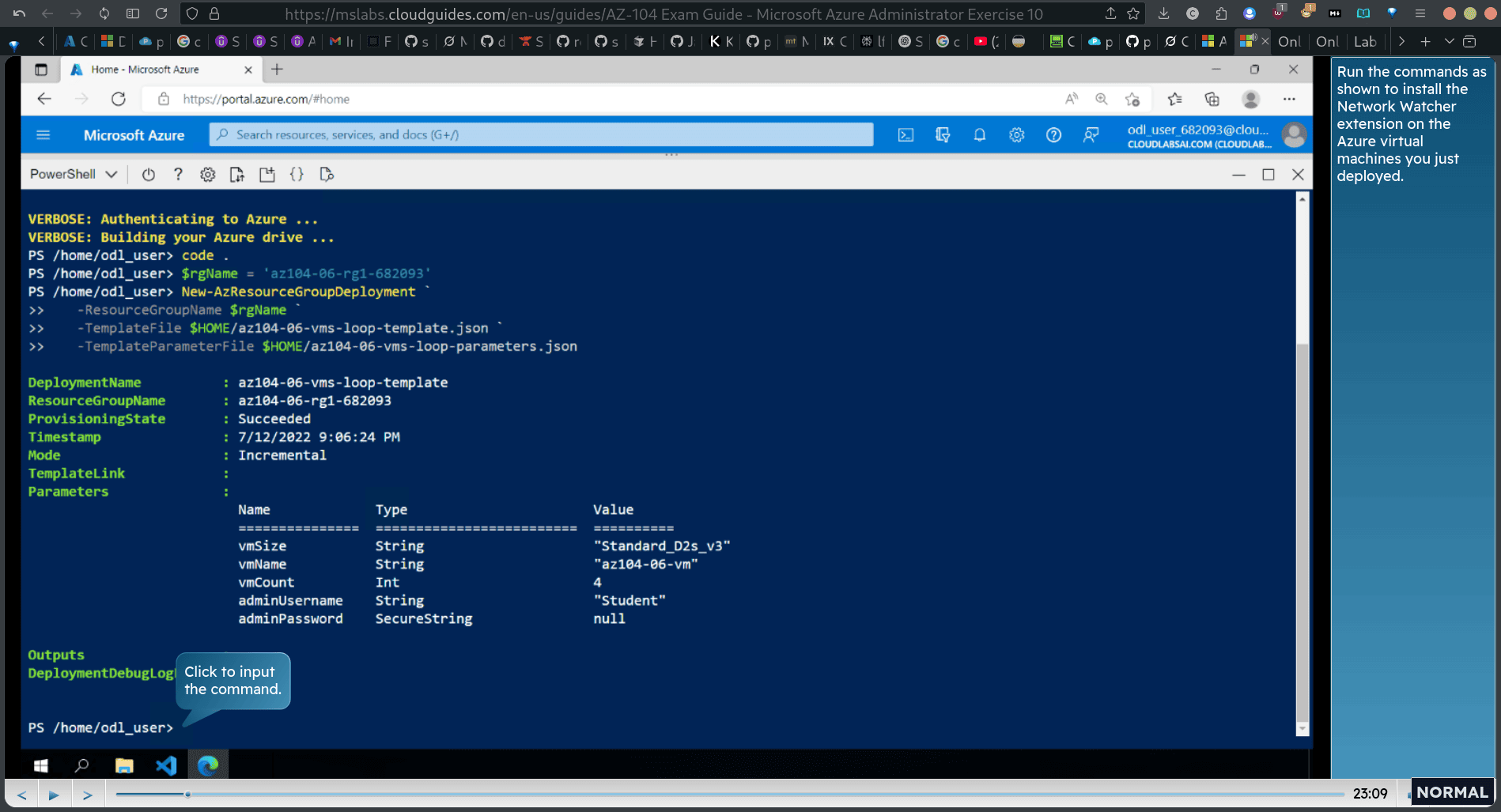Open new tab in outer browser
Screen dimensions: 1501x812
[x=1425, y=41]
